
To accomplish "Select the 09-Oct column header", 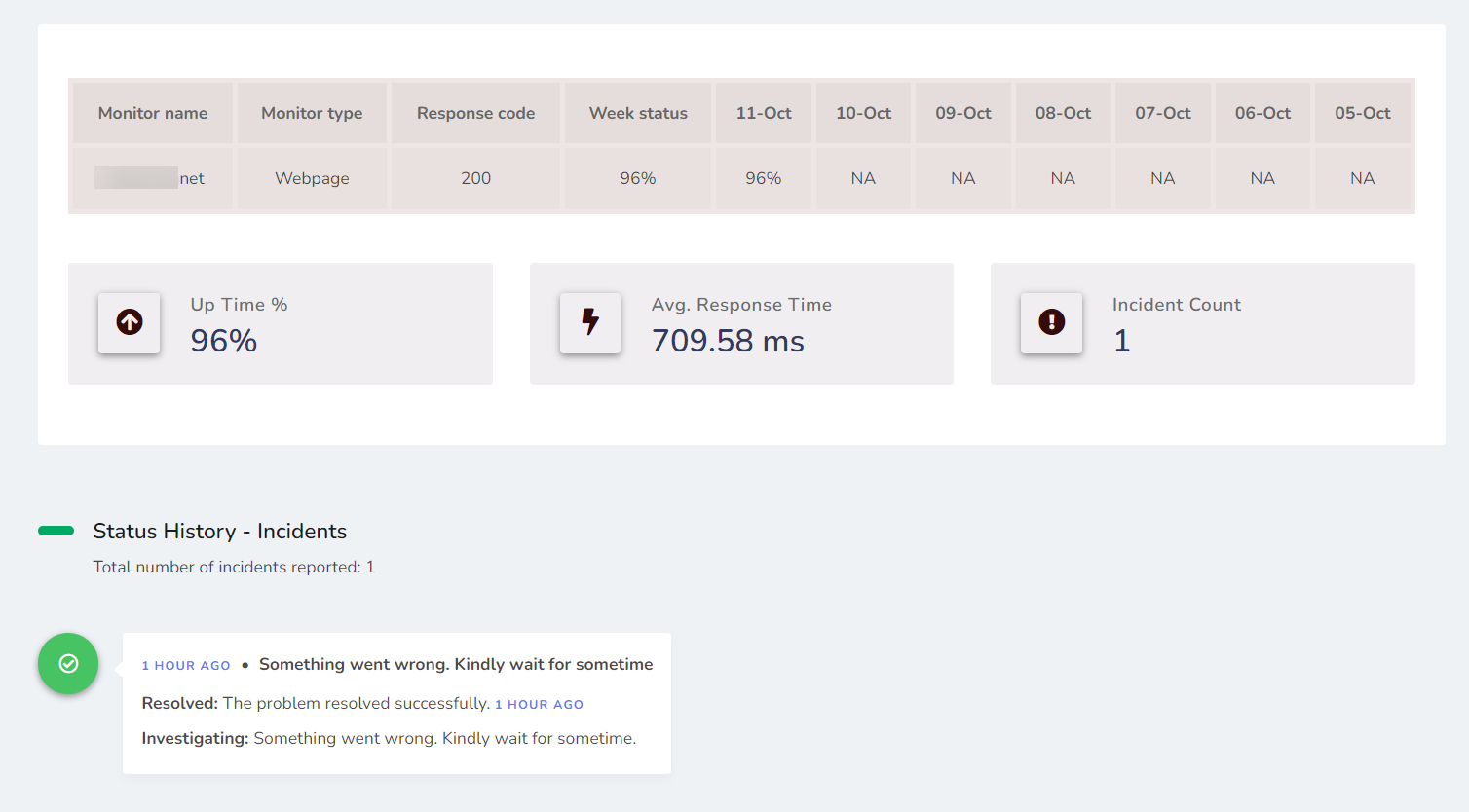I will coord(963,113).
